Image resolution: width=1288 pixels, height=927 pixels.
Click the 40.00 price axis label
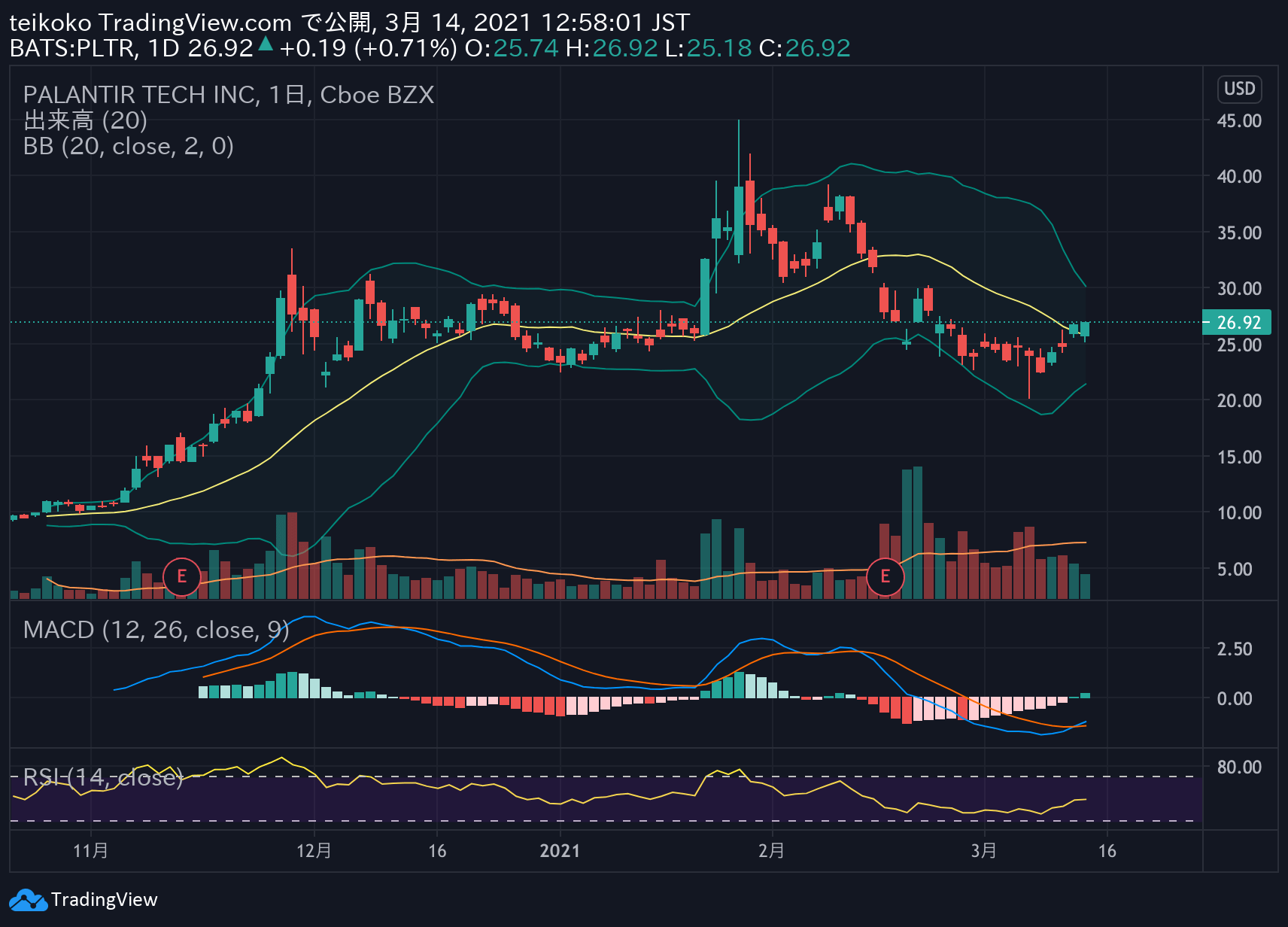1239,177
